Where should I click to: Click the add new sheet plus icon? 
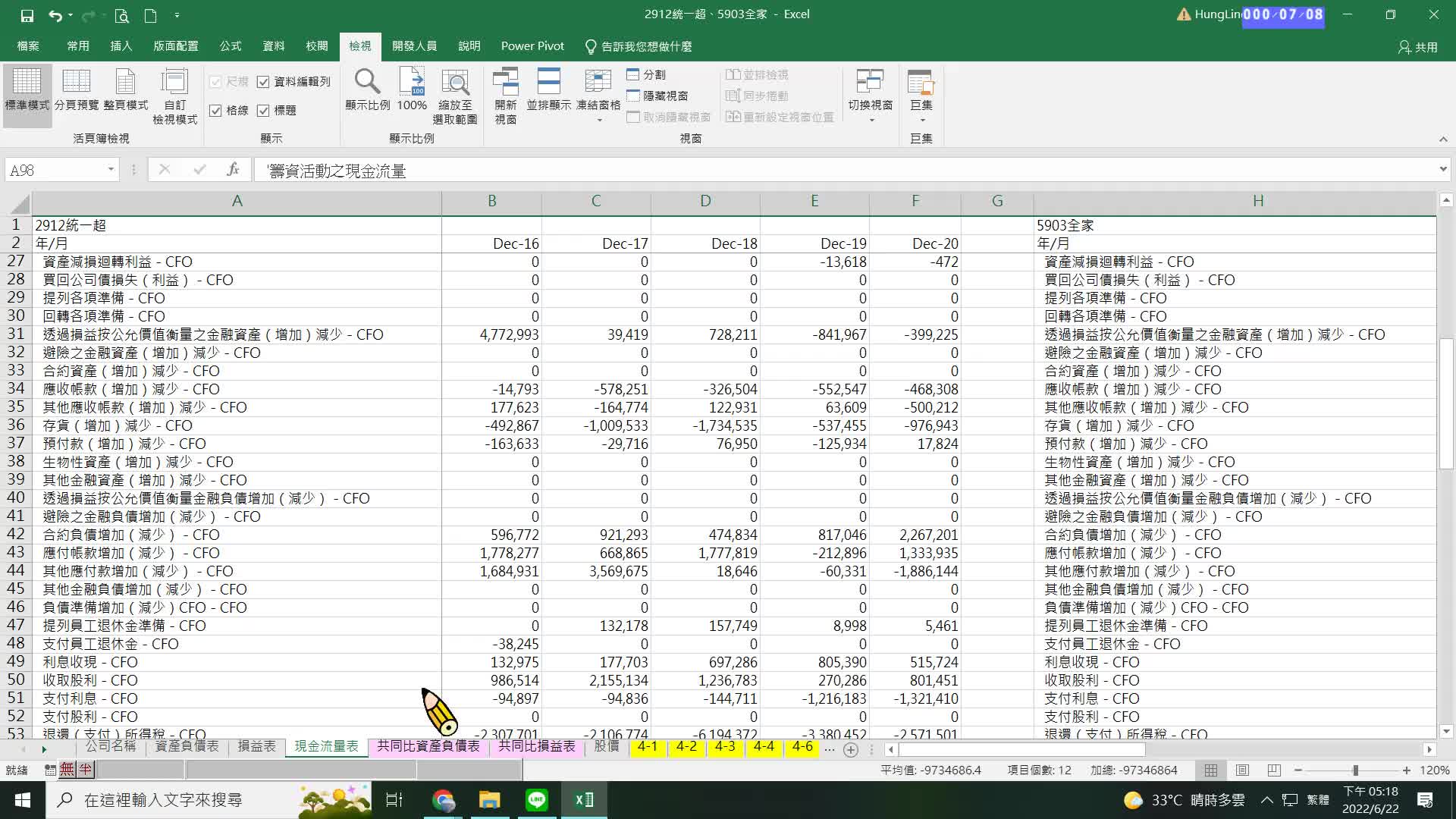(851, 749)
